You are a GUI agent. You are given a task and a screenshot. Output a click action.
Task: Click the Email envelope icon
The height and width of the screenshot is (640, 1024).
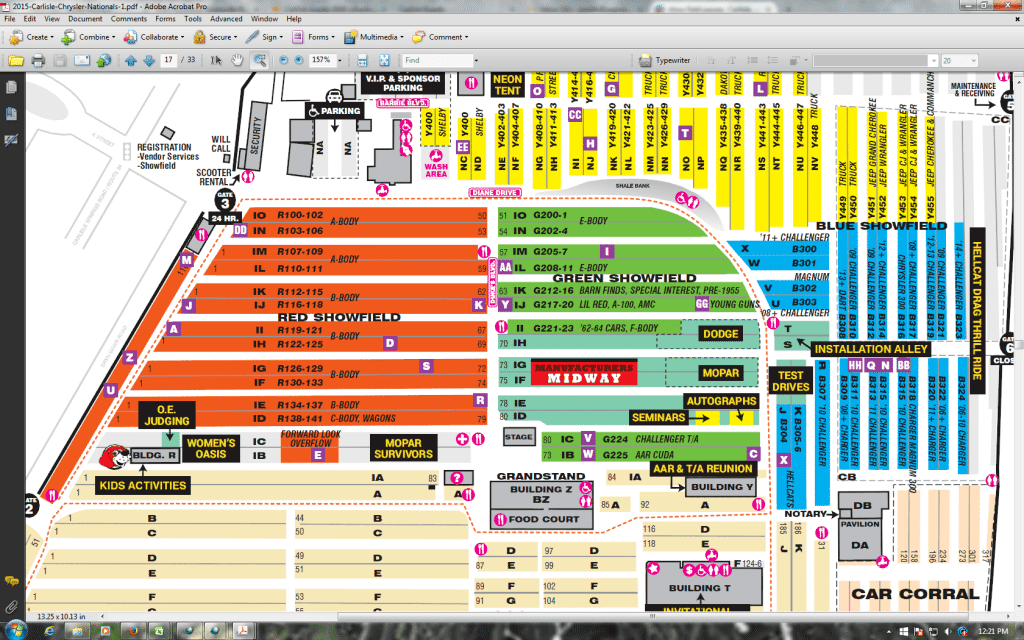coord(81,61)
